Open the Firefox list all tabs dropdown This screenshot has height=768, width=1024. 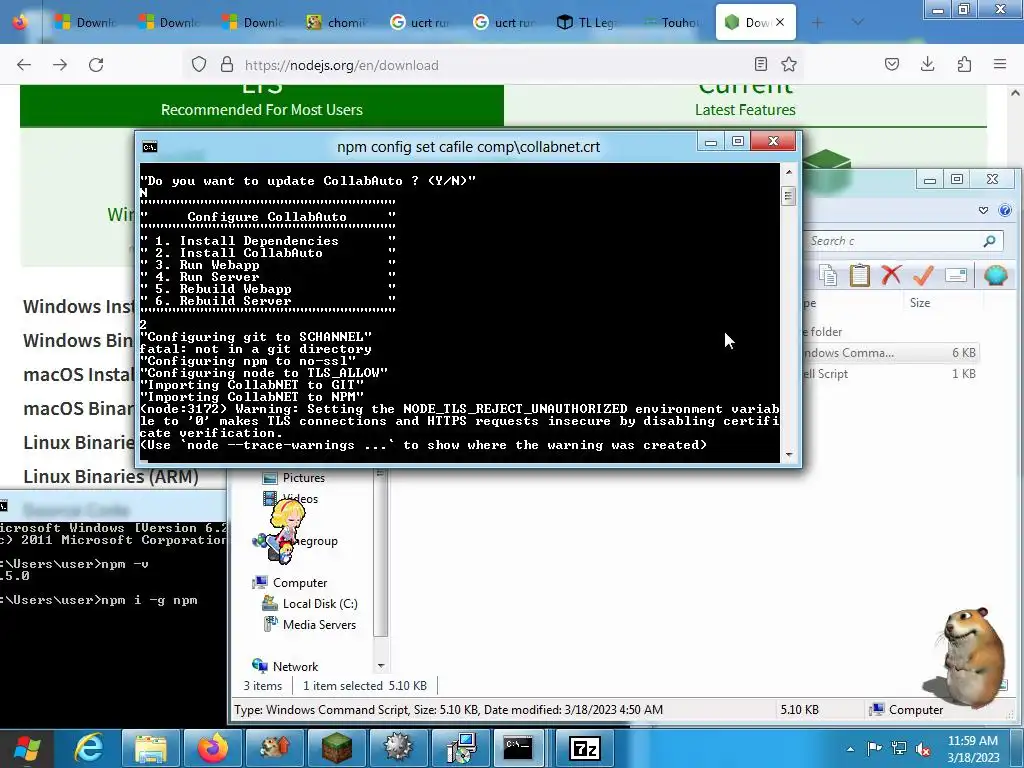coord(858,22)
